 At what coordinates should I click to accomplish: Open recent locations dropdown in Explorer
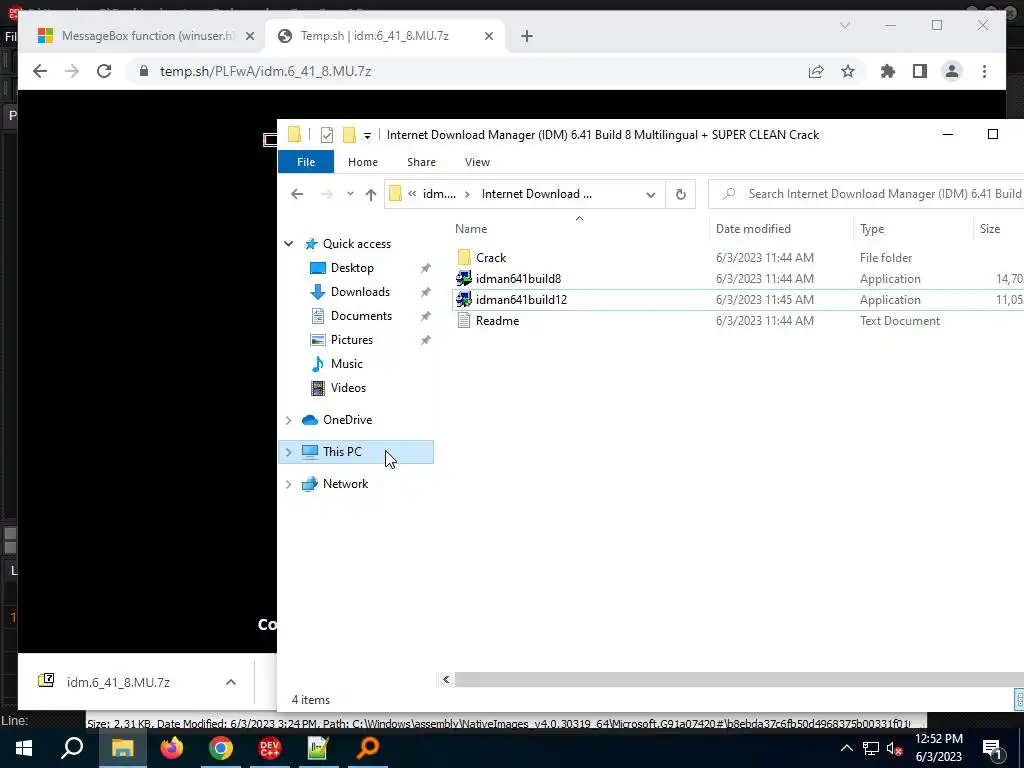pyautogui.click(x=351, y=194)
